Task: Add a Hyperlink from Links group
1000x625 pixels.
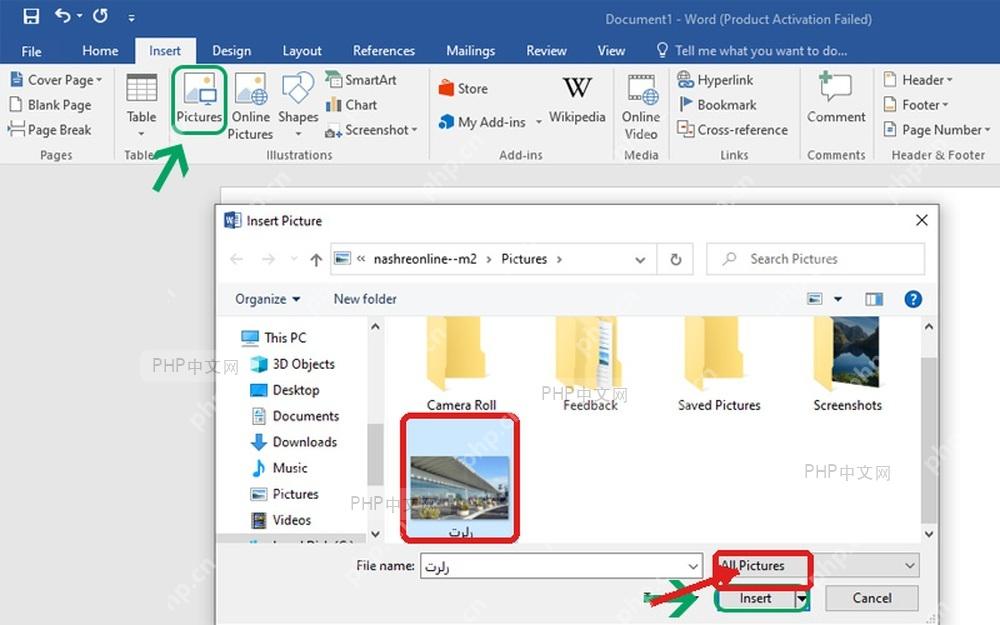Action: point(715,80)
